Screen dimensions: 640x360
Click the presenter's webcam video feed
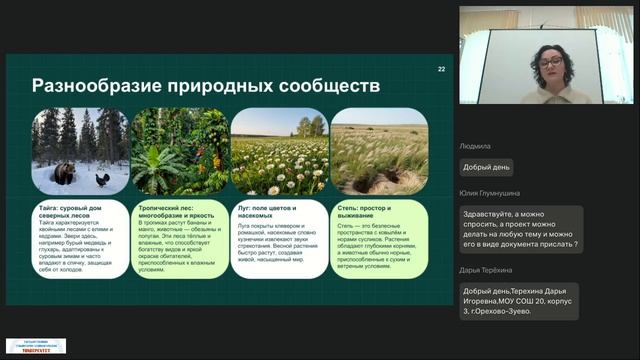tap(546, 55)
